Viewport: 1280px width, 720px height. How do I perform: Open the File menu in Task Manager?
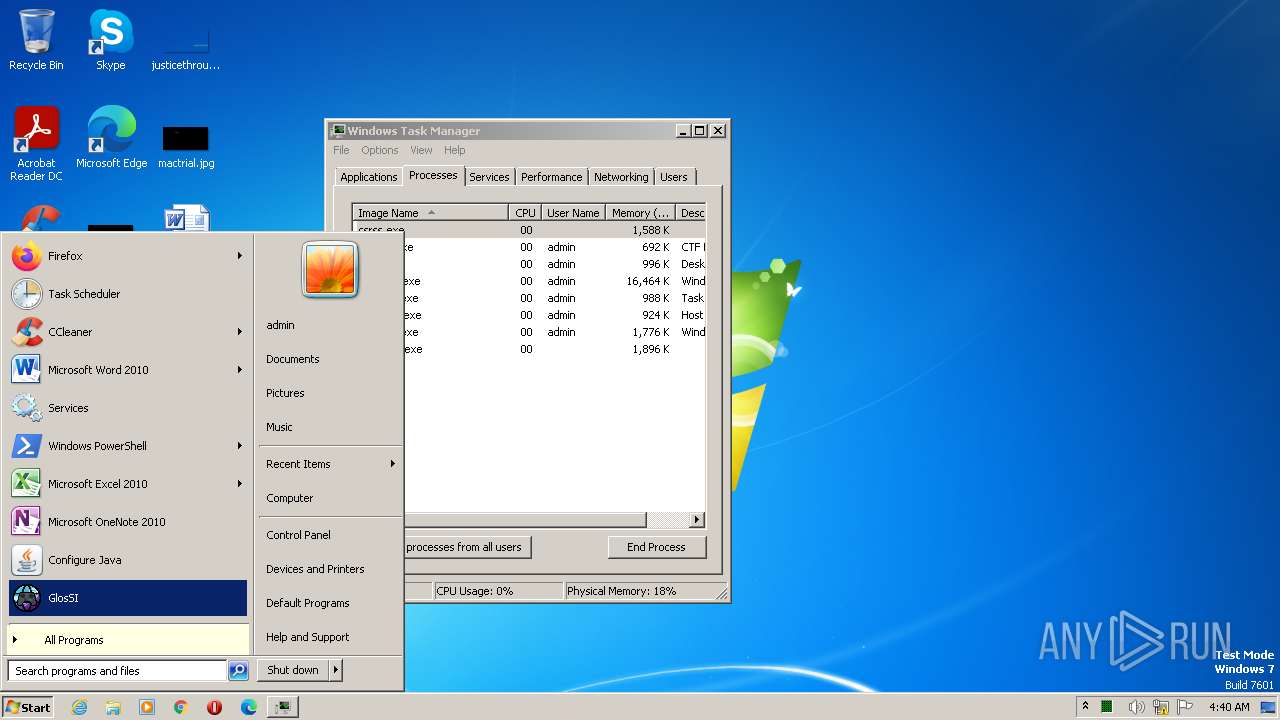point(341,150)
